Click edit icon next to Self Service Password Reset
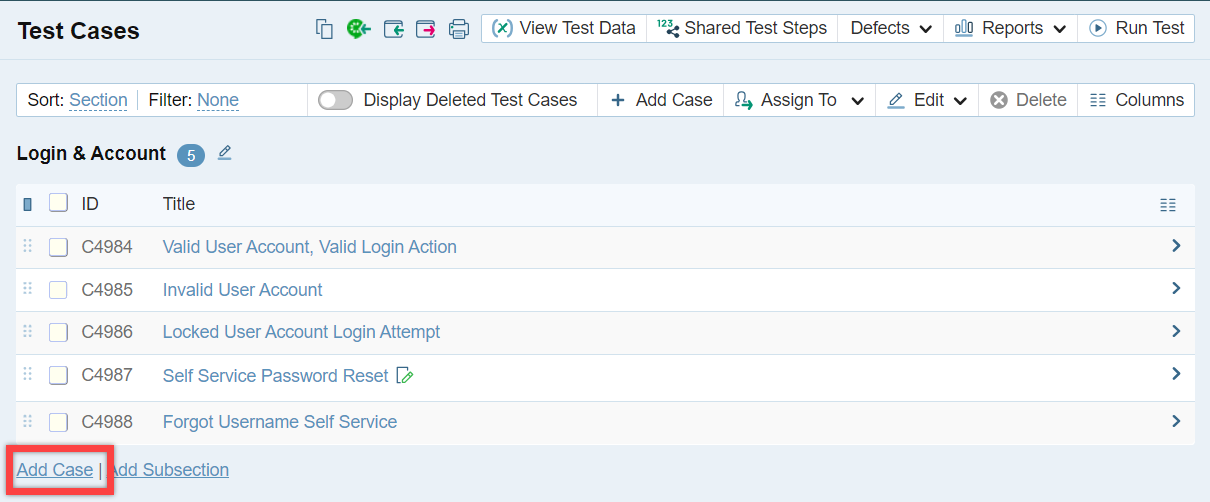This screenshot has width=1210, height=502. point(405,376)
